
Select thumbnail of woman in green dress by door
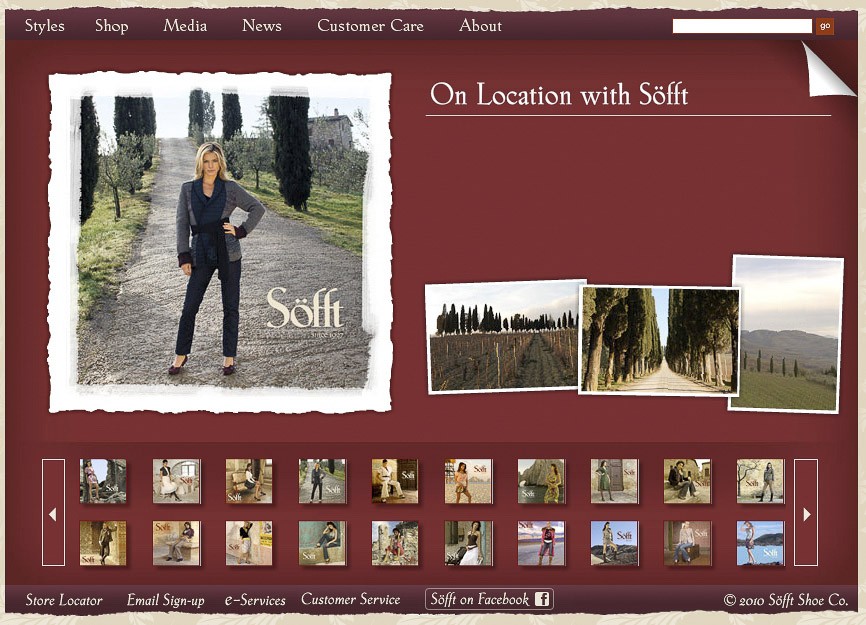coord(614,481)
